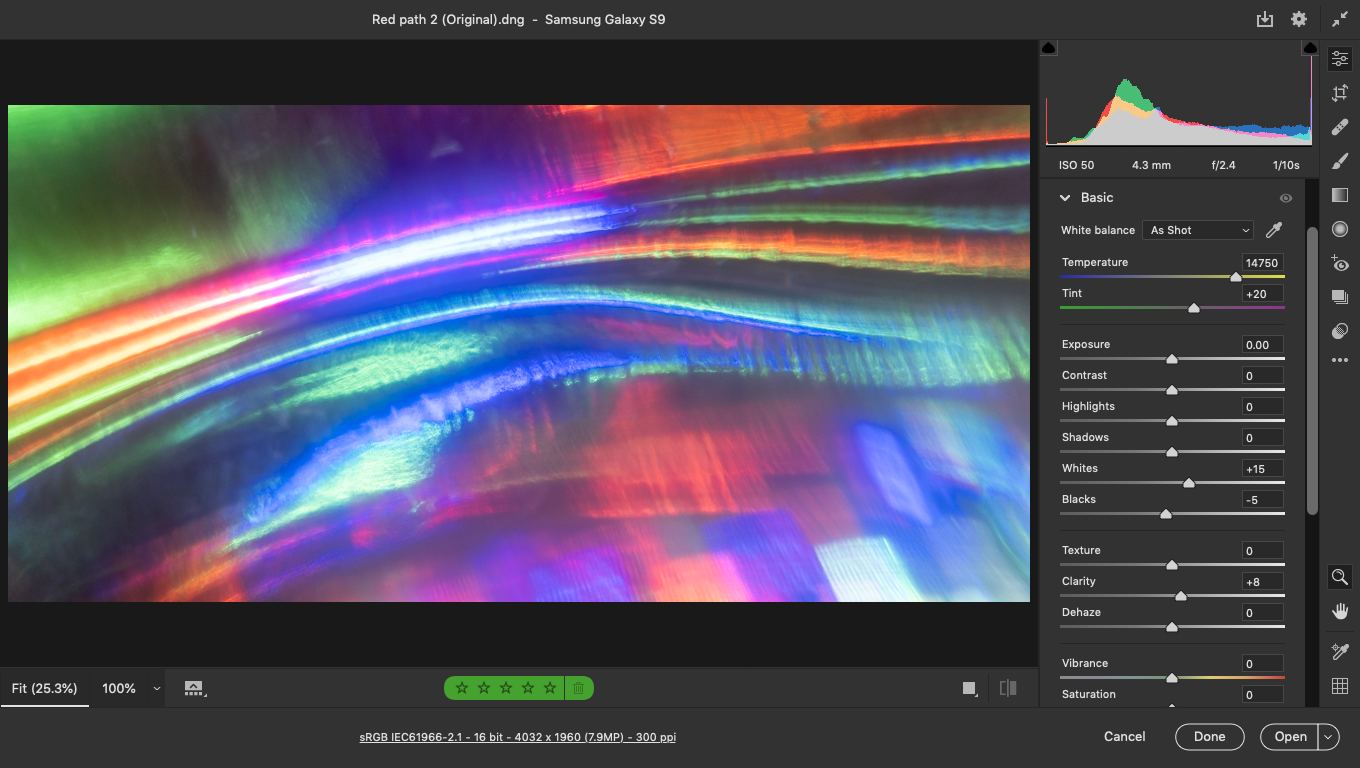1360x768 pixels.
Task: Click the save image download icon
Action: [1265, 19]
